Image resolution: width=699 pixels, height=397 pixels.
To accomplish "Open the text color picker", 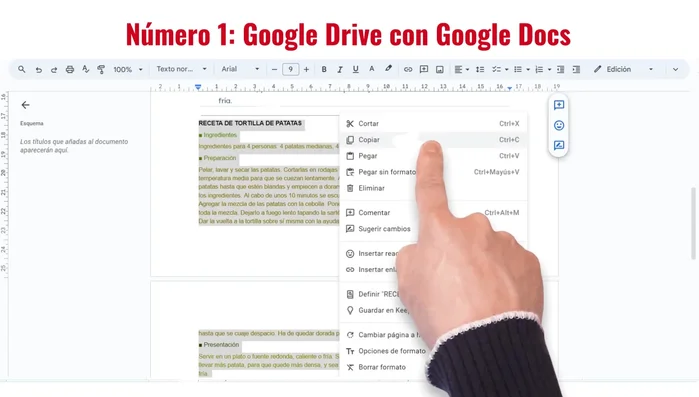I will (x=371, y=69).
